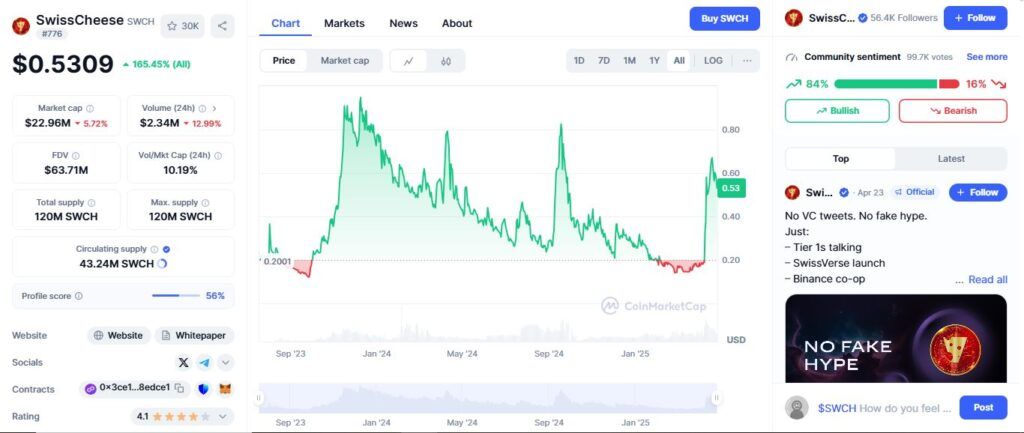Expand the Volume (24h) arrow

click(214, 108)
